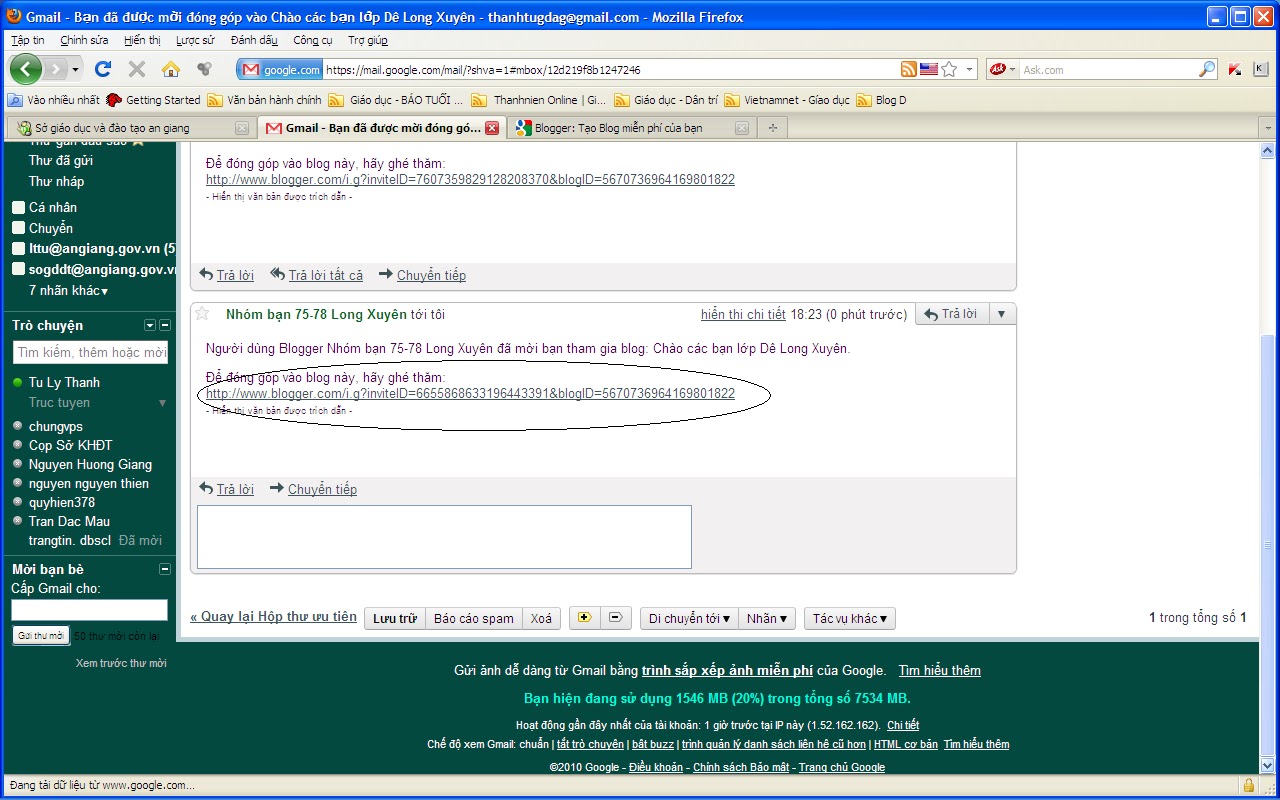This screenshot has width=1280, height=800.
Task: Click the red Kaspersky K toolbar icon
Action: (1235, 69)
